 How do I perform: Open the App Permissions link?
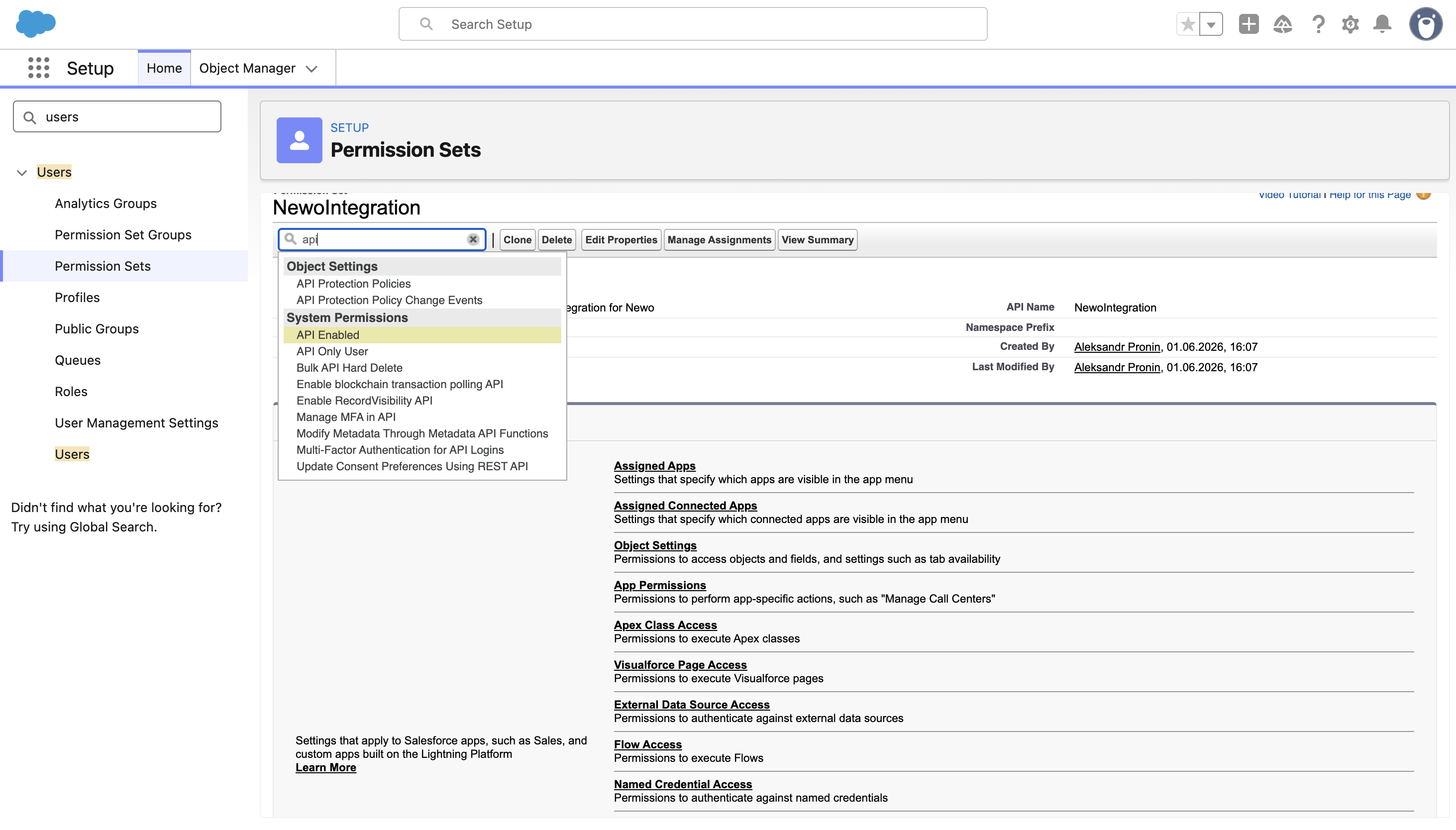[660, 586]
